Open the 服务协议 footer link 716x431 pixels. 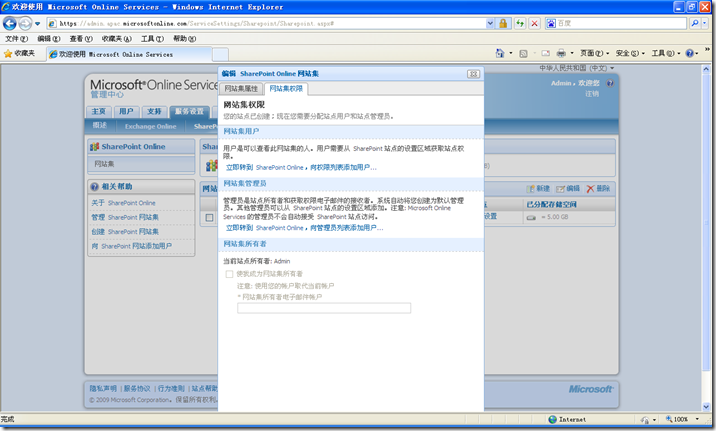pos(137,389)
